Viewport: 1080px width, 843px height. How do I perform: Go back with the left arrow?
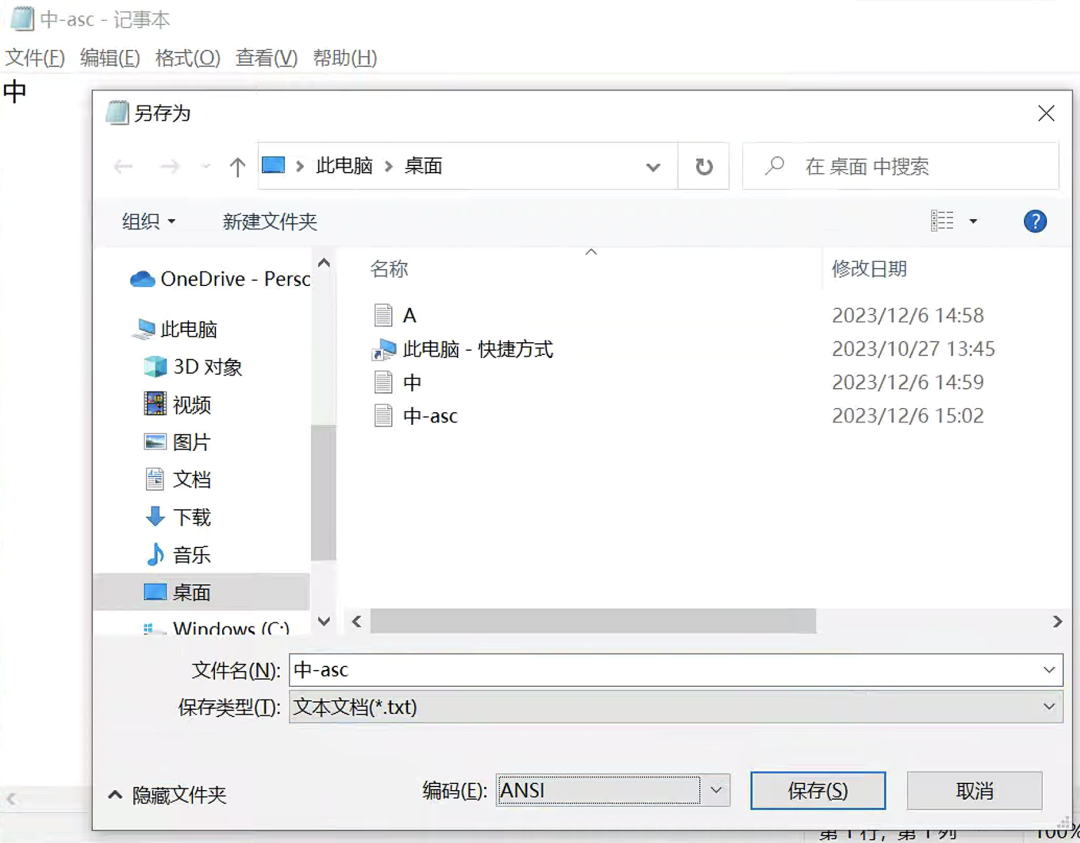(x=123, y=166)
